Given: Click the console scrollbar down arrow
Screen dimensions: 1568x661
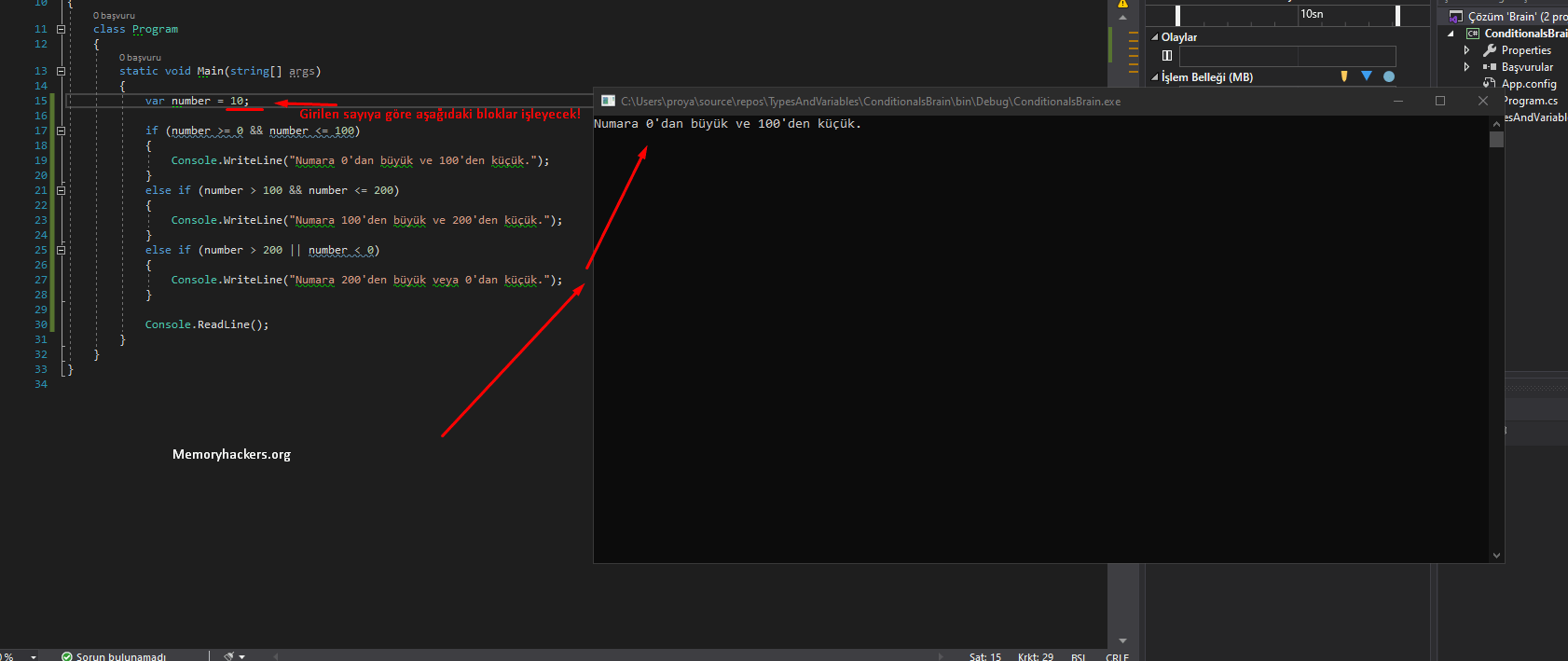Looking at the screenshot, I should [x=1496, y=556].
